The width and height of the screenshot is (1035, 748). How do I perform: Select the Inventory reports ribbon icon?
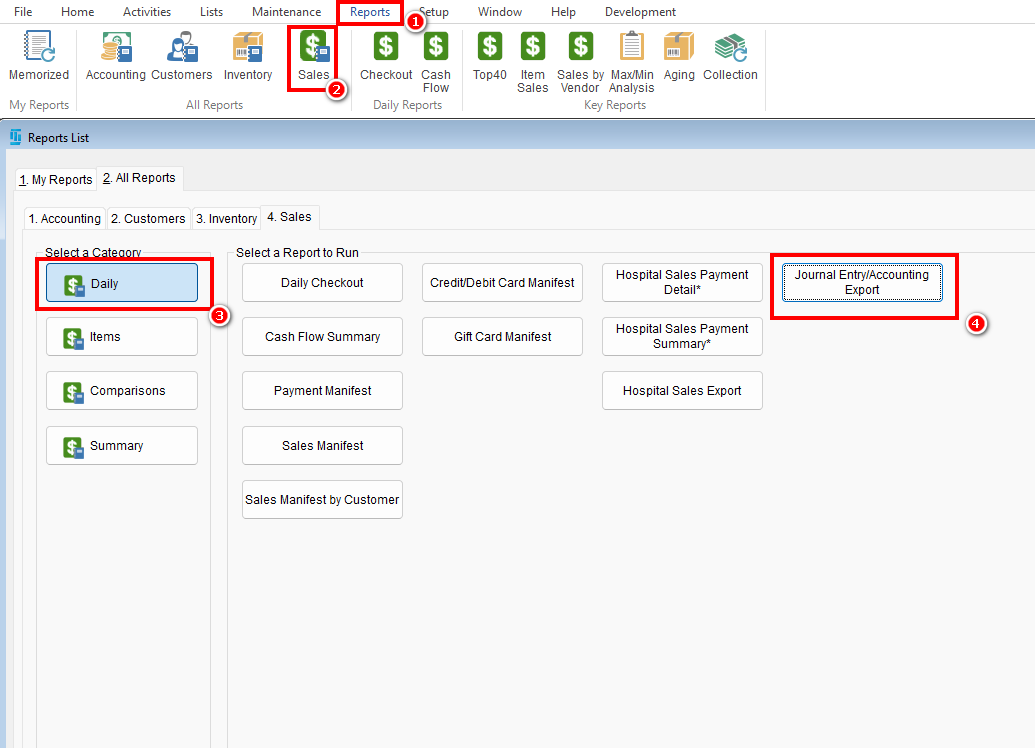(x=247, y=57)
